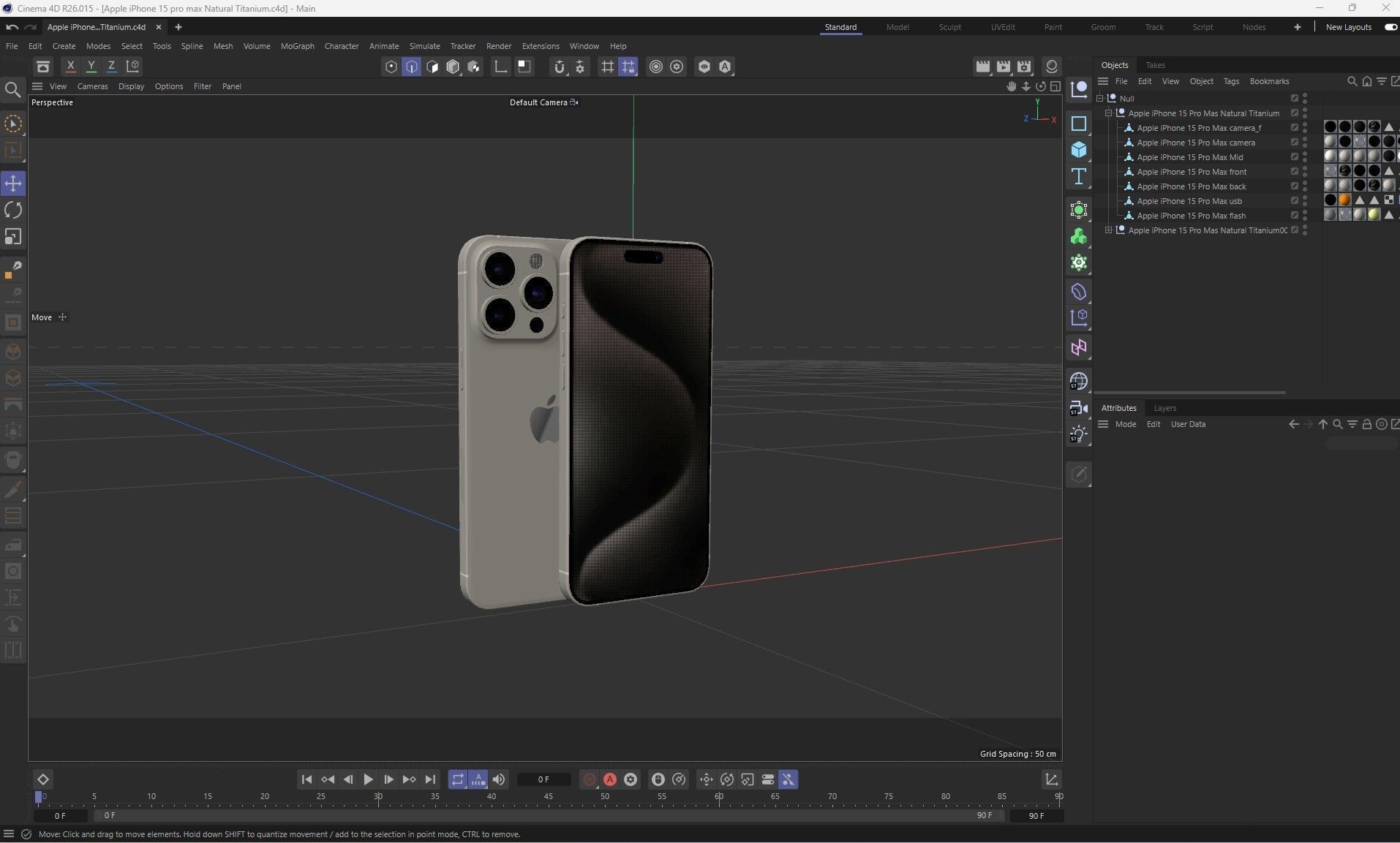Open Cameras viewport menu

(92, 86)
